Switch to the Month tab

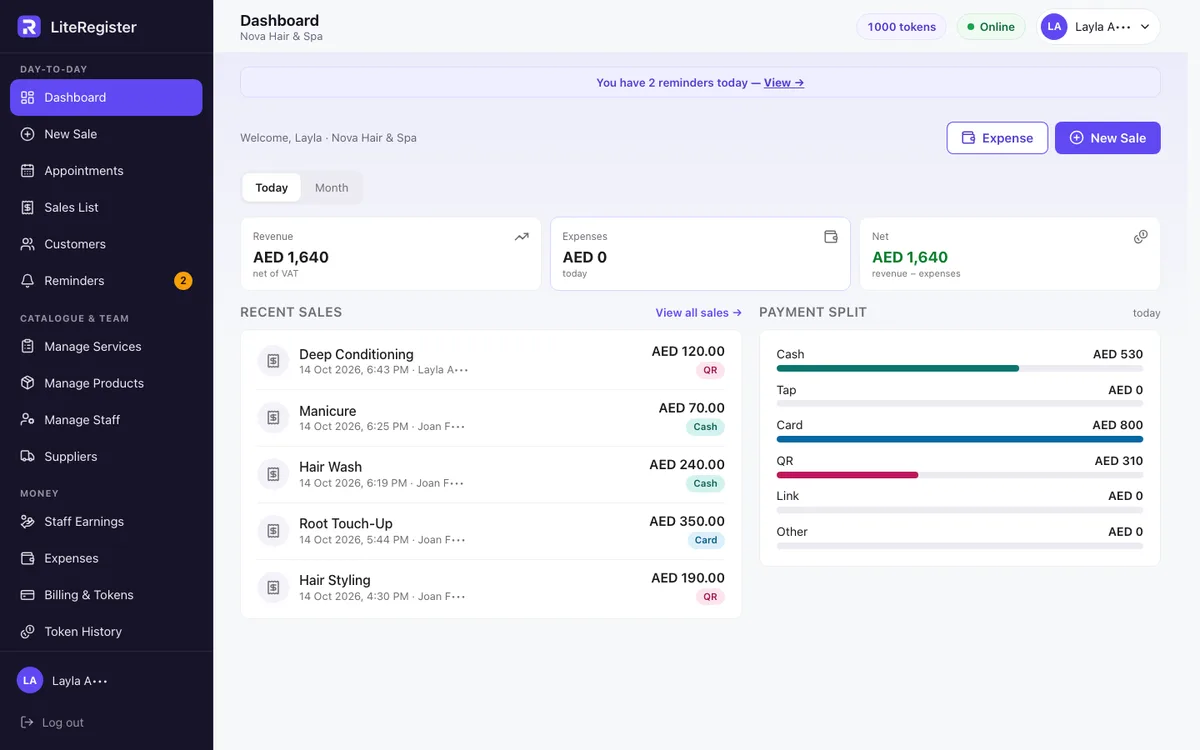(332, 188)
